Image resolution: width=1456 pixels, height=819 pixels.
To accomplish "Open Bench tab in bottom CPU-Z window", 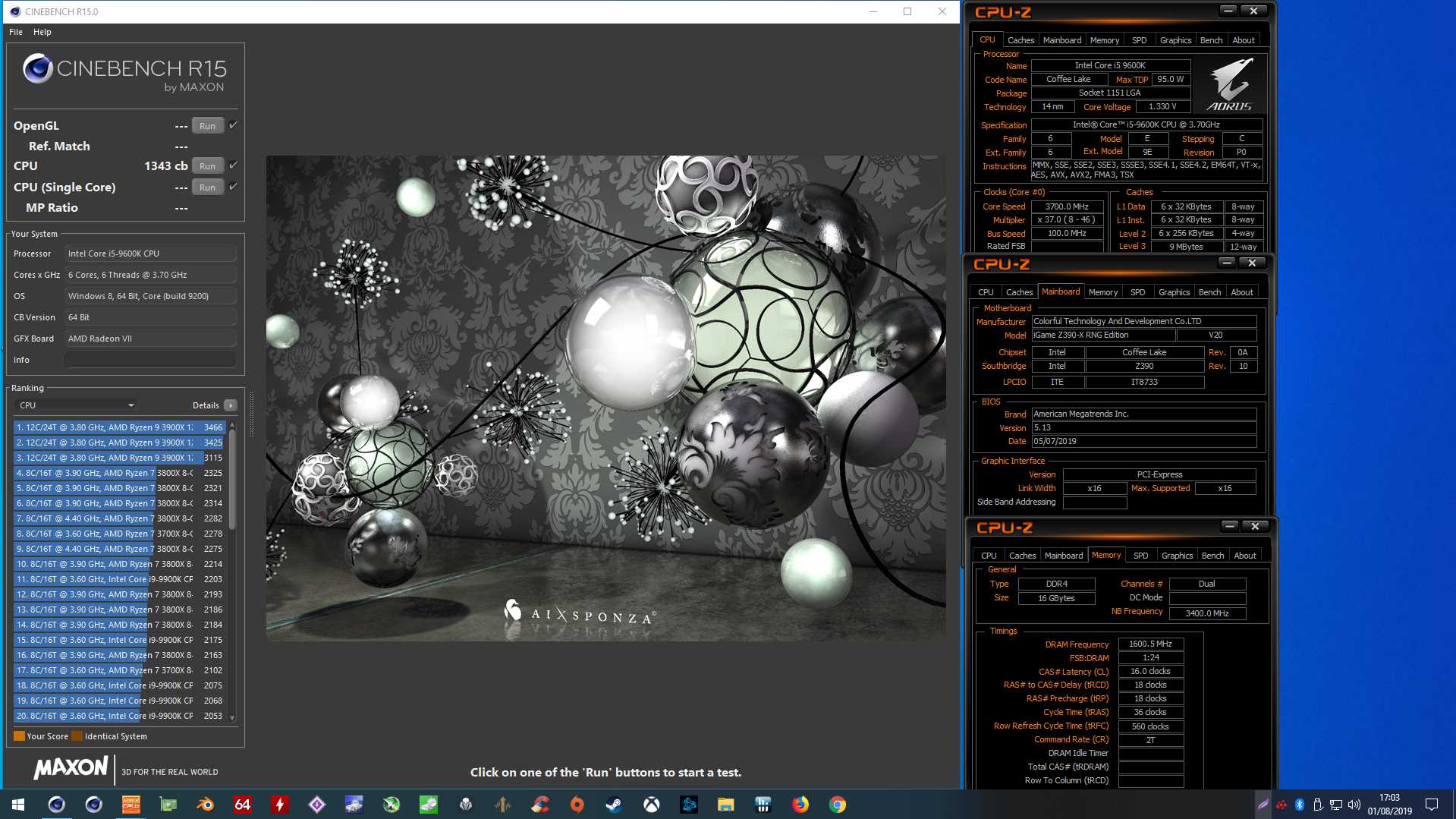I will click(x=1212, y=556).
